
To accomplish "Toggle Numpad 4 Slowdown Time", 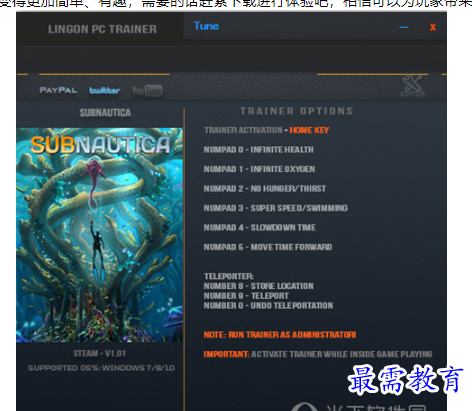I will [260, 228].
